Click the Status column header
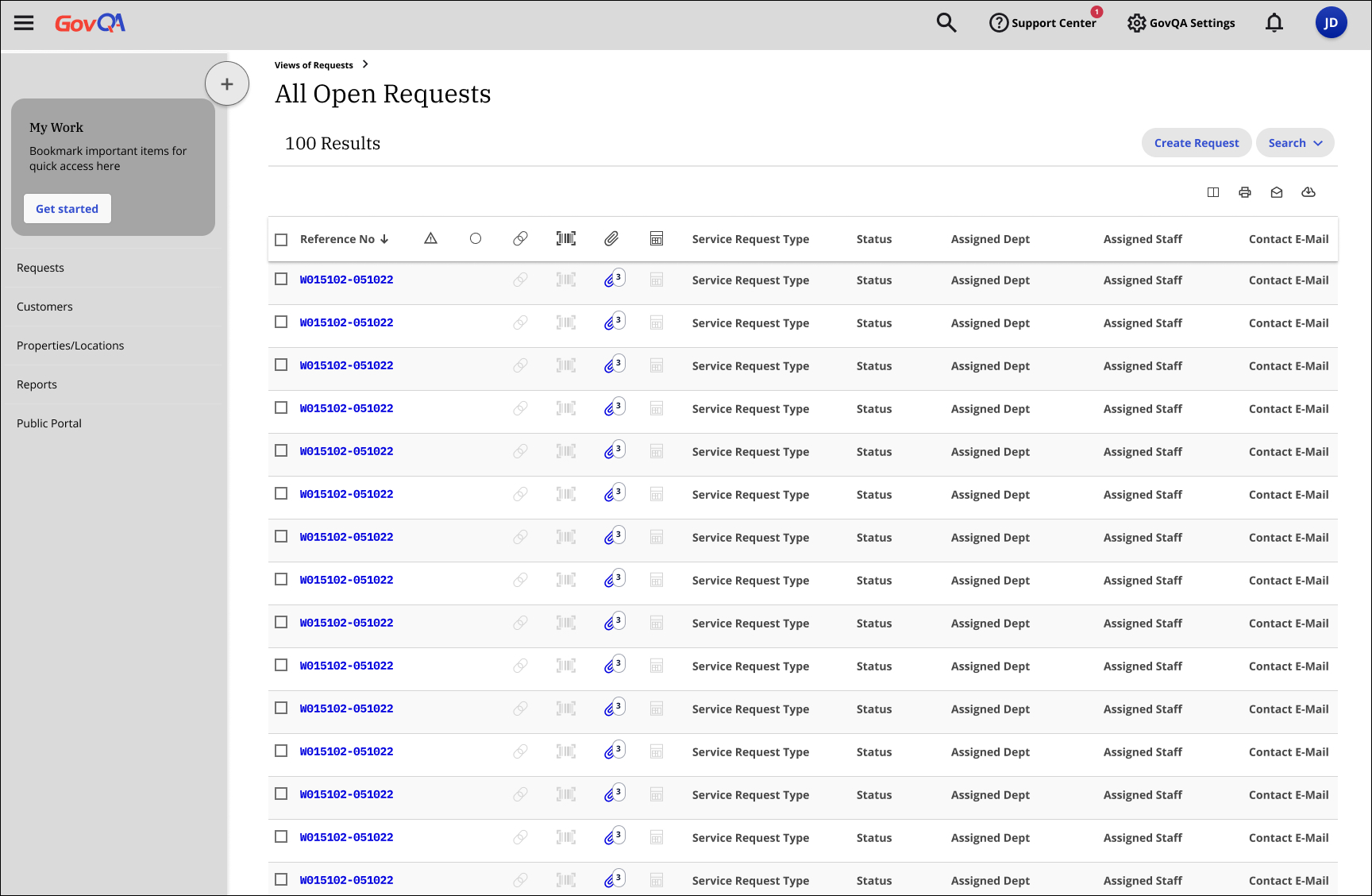The height and width of the screenshot is (896, 1372). [874, 239]
